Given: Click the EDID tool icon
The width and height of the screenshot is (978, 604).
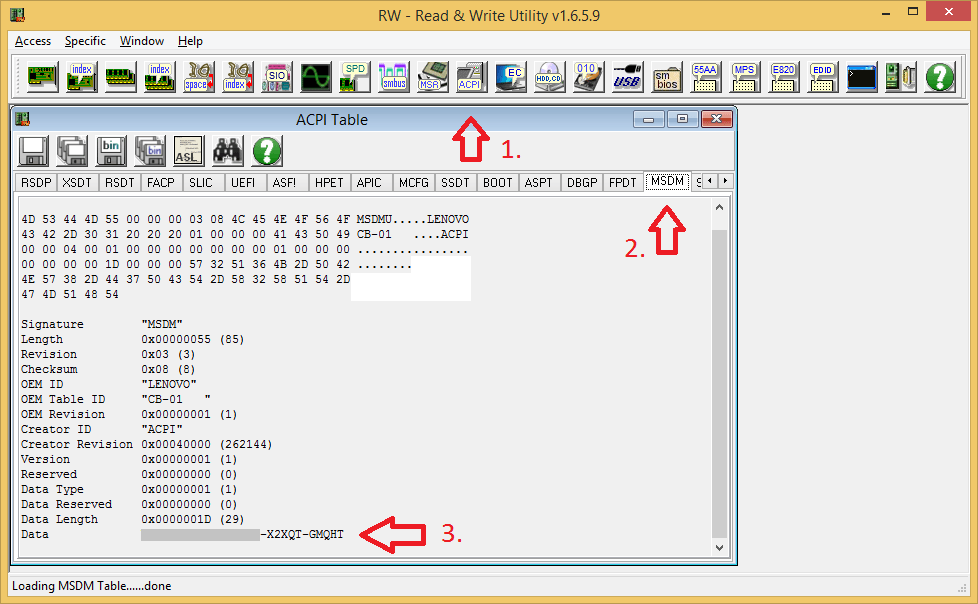Looking at the screenshot, I should pyautogui.click(x=822, y=77).
